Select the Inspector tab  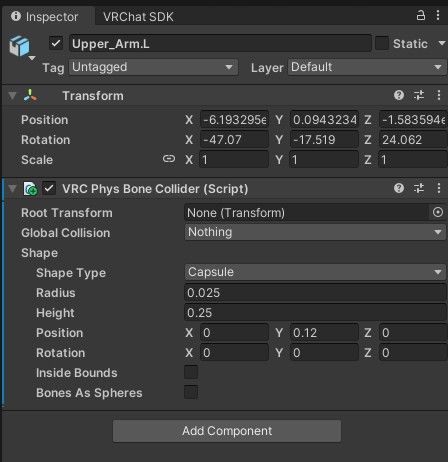[x=45, y=17]
